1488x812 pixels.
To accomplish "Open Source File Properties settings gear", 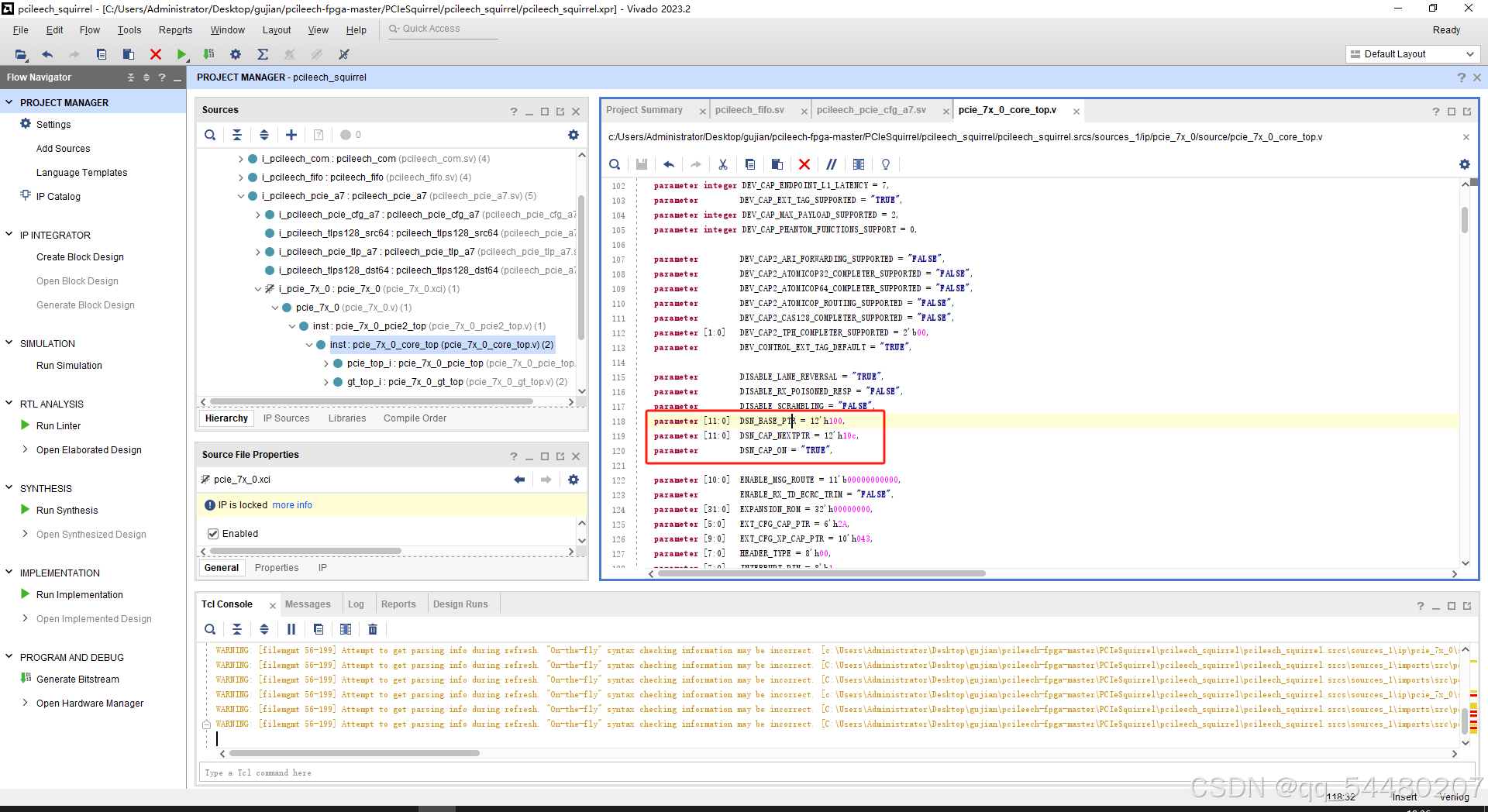I will 573,480.
